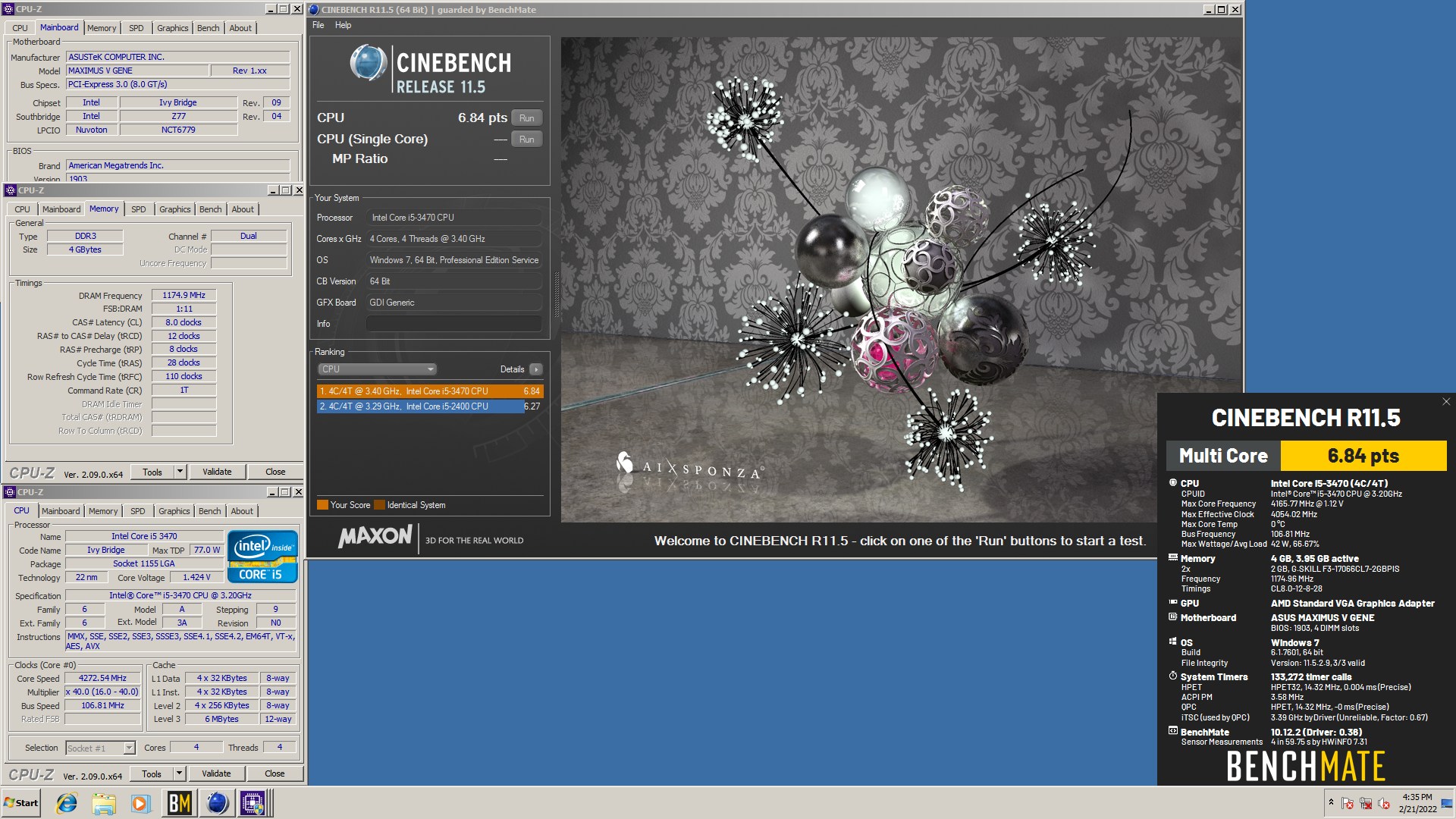Click Tools button in bottom CPU-Z window
The width and height of the screenshot is (1456, 819).
[x=152, y=773]
